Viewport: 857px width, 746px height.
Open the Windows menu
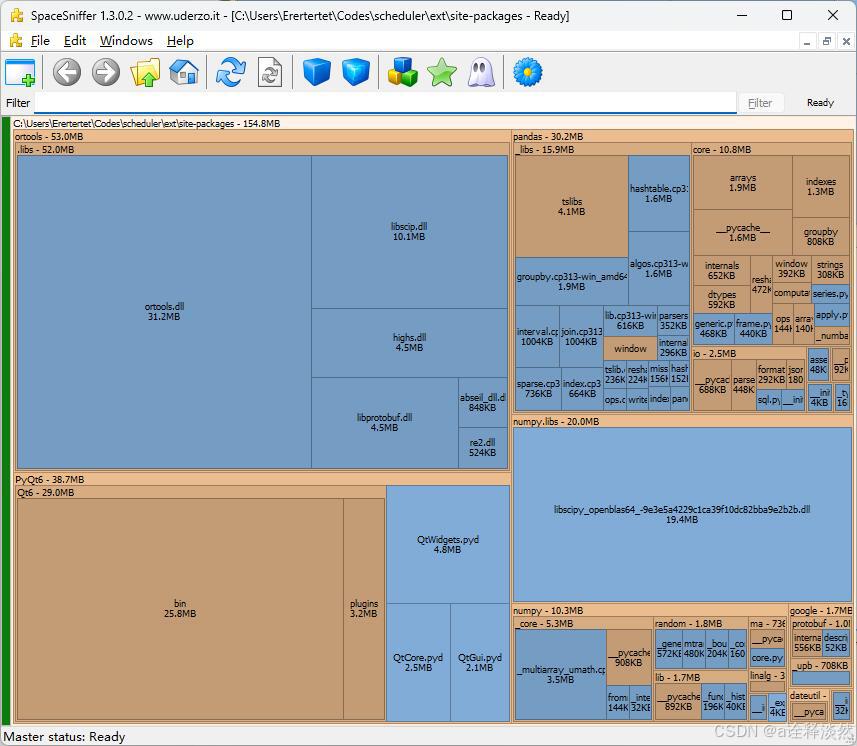click(x=126, y=40)
